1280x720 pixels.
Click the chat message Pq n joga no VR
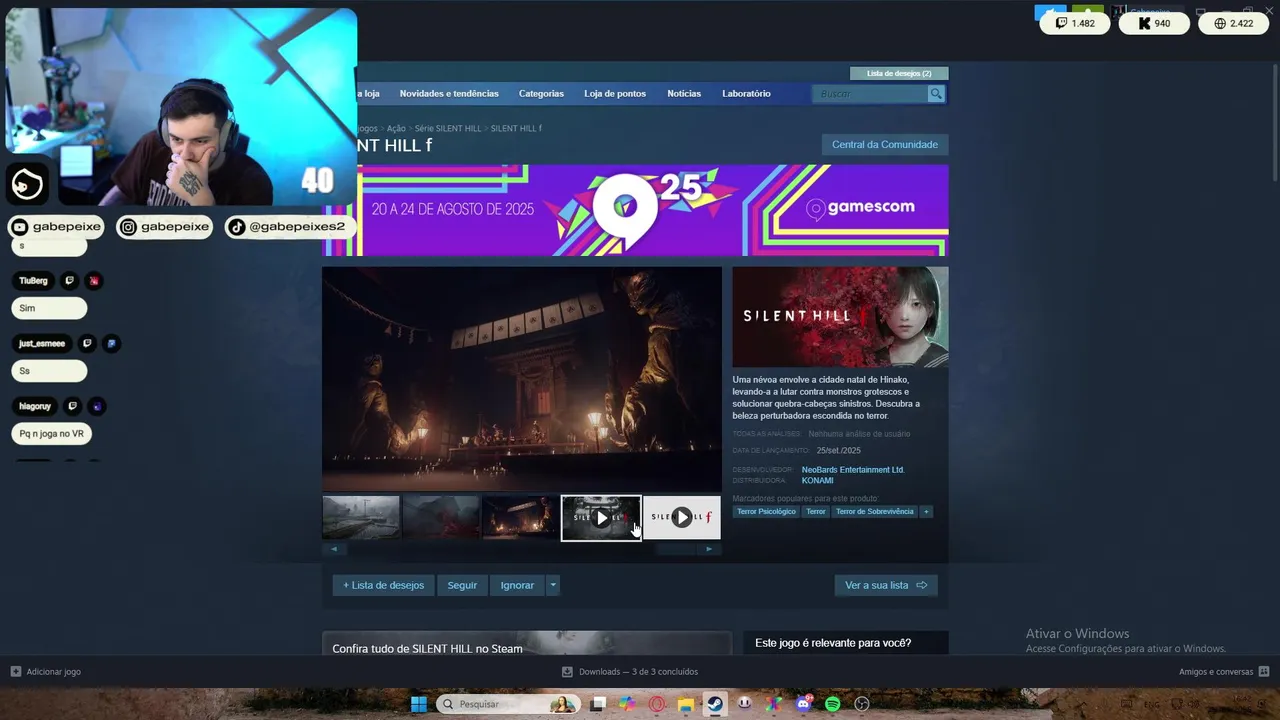(52, 434)
